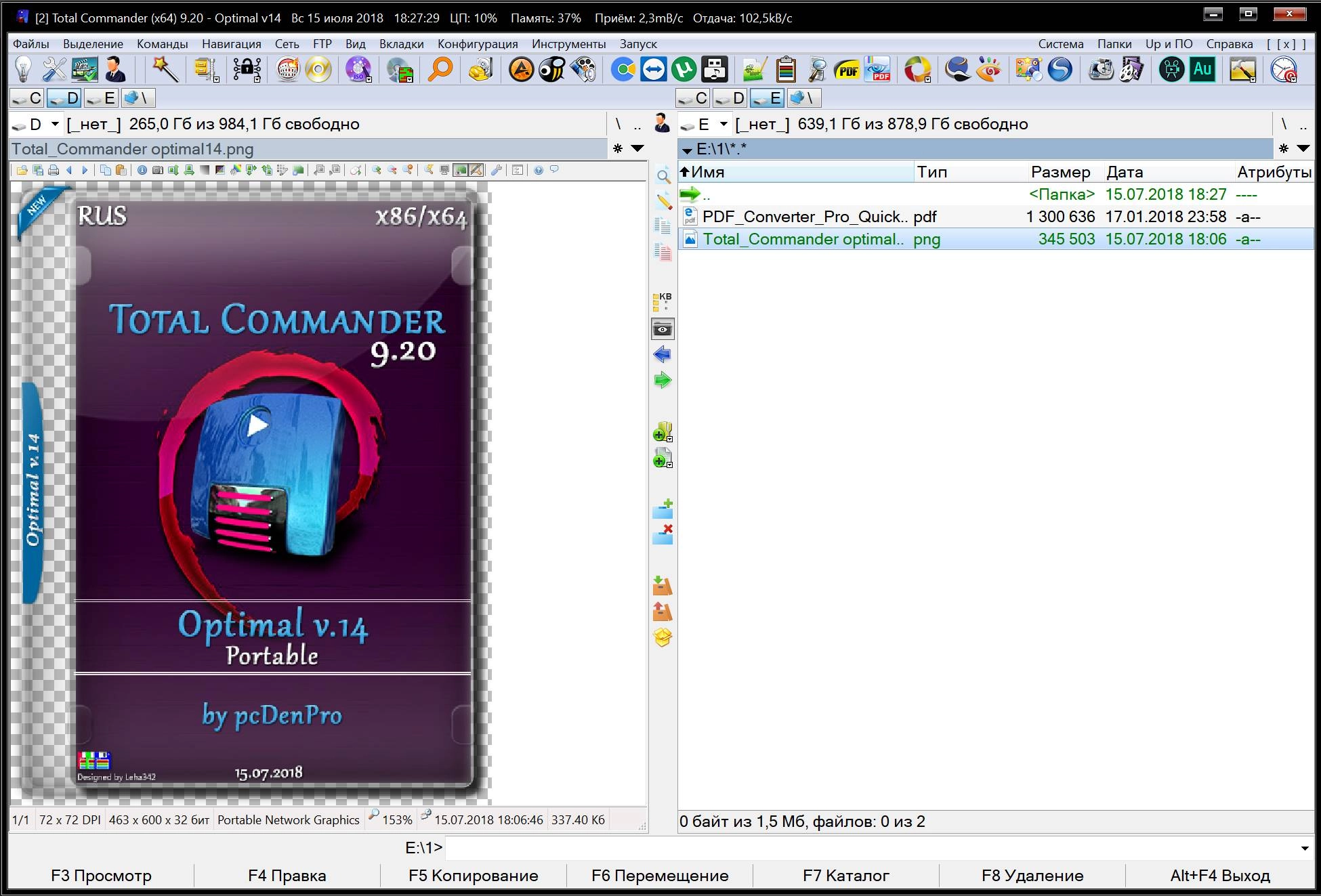The height and width of the screenshot is (896, 1321).
Task: Open the Навигация menu
Action: (232, 44)
